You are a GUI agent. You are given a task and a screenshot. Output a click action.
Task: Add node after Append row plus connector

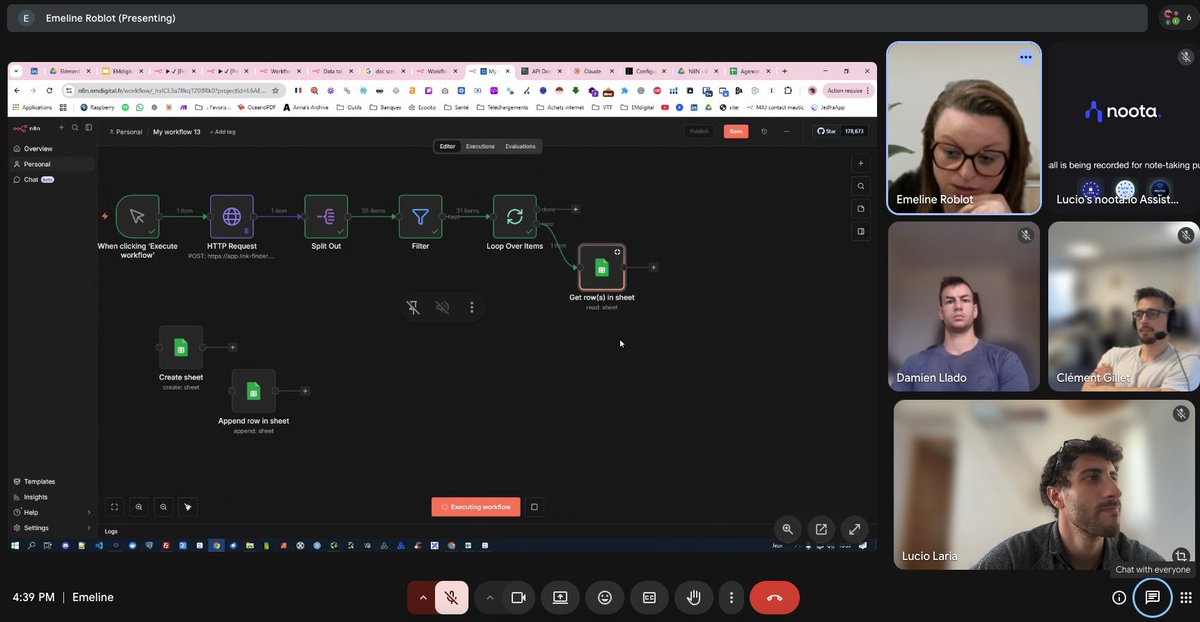point(305,391)
